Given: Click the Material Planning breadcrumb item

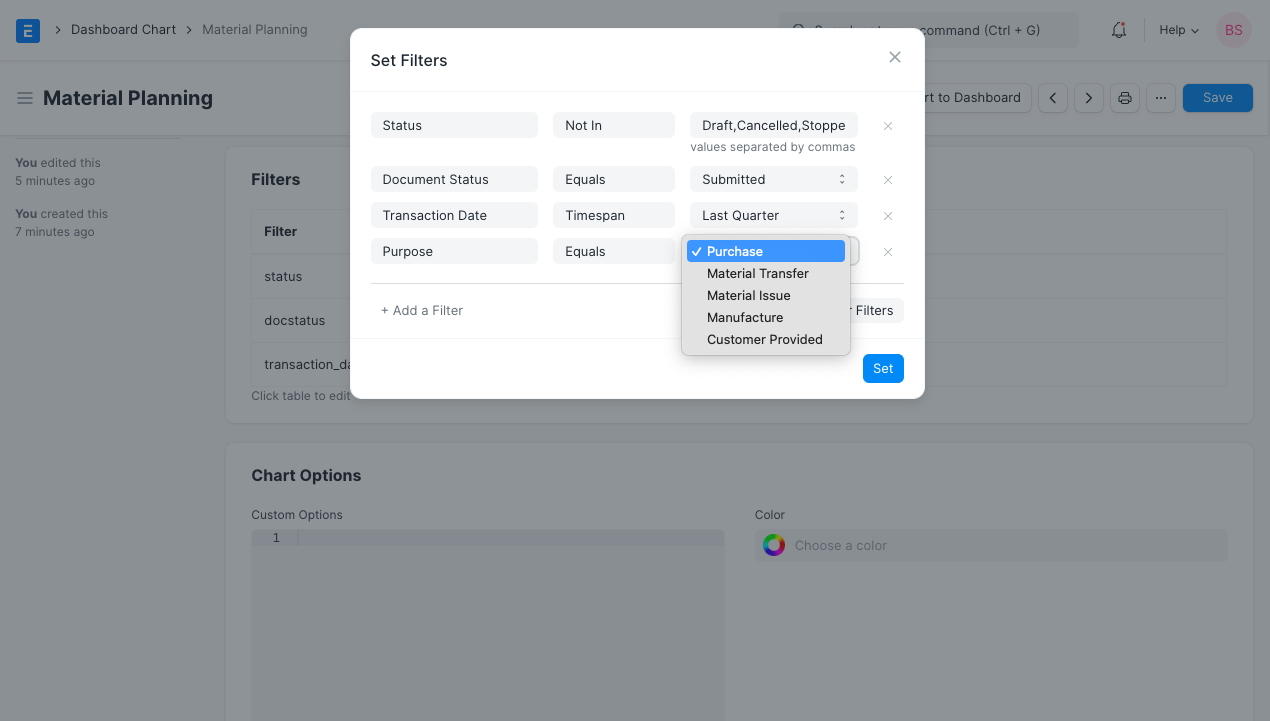Looking at the screenshot, I should click(254, 29).
